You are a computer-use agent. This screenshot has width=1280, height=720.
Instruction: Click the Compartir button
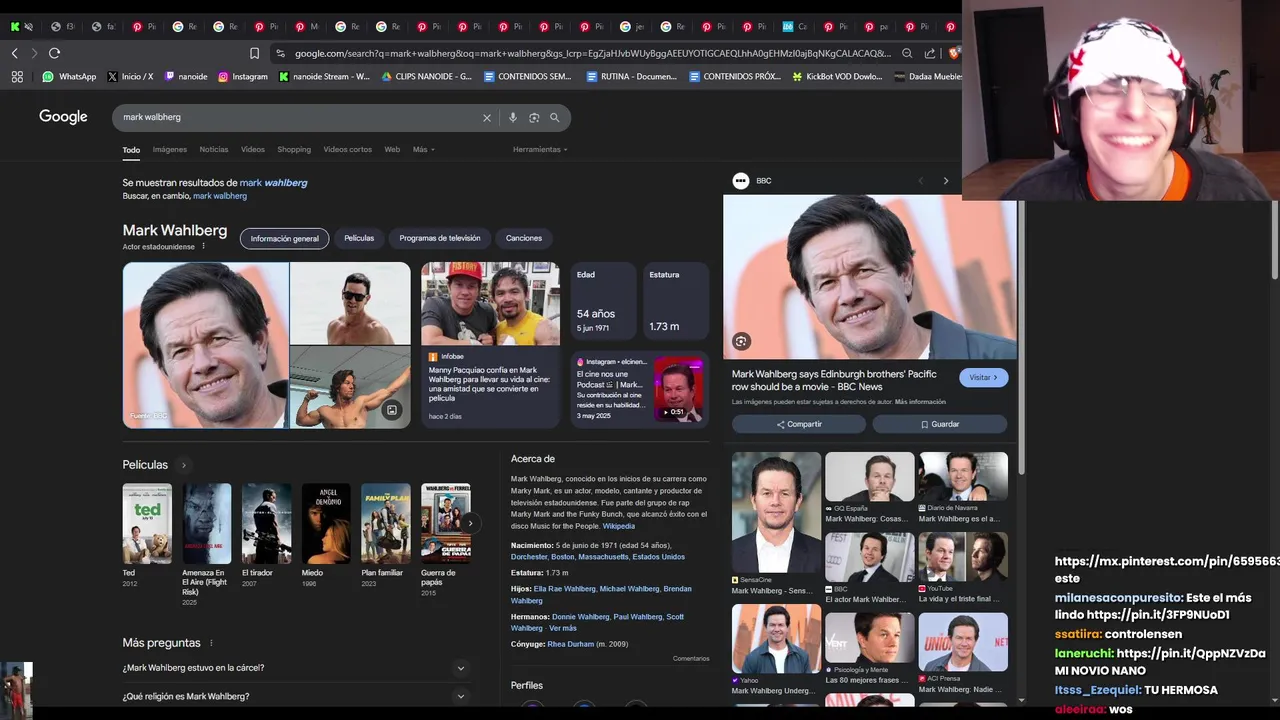click(x=799, y=424)
